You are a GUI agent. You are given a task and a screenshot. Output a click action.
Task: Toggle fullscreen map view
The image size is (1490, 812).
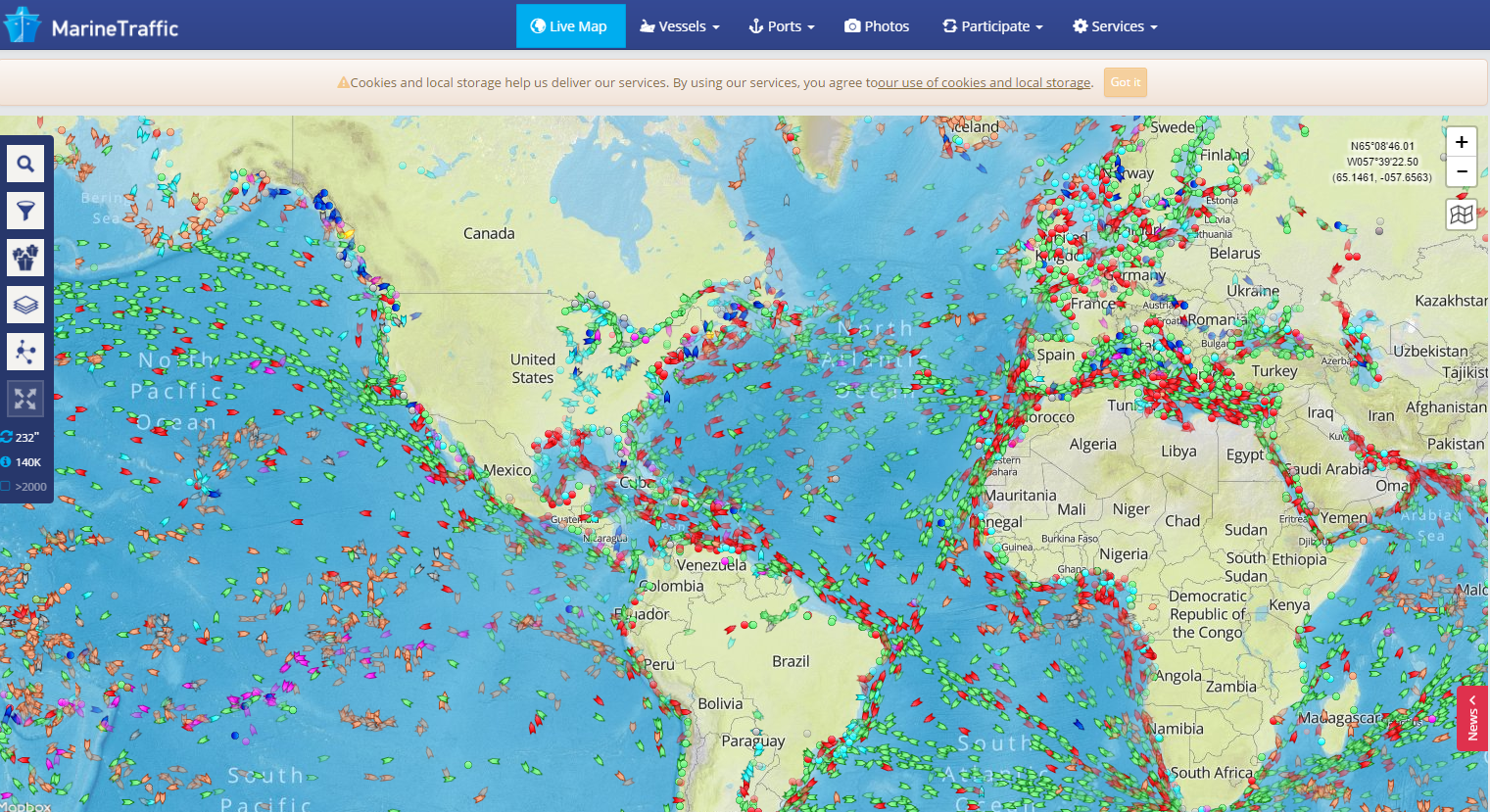point(25,399)
